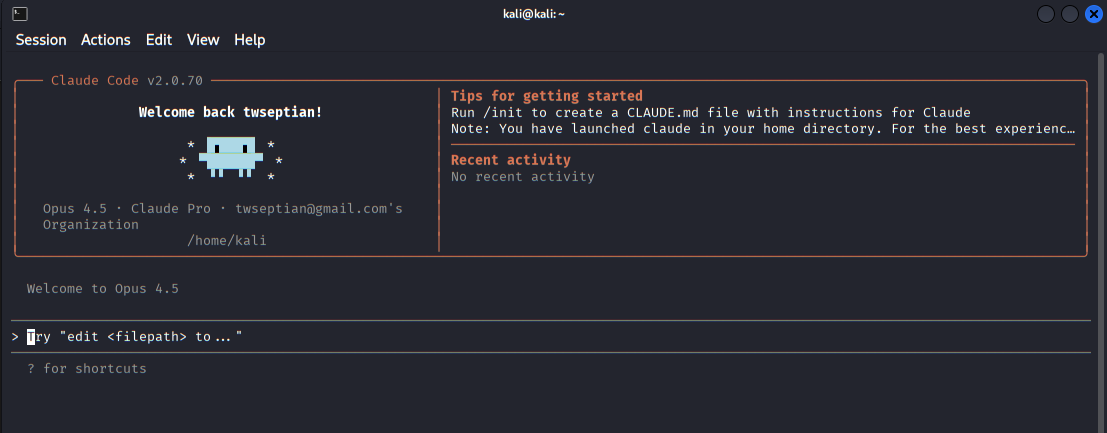Viewport: 1107px width, 433px height.
Task: Click the "Recent activity" heading
Action: [511, 160]
